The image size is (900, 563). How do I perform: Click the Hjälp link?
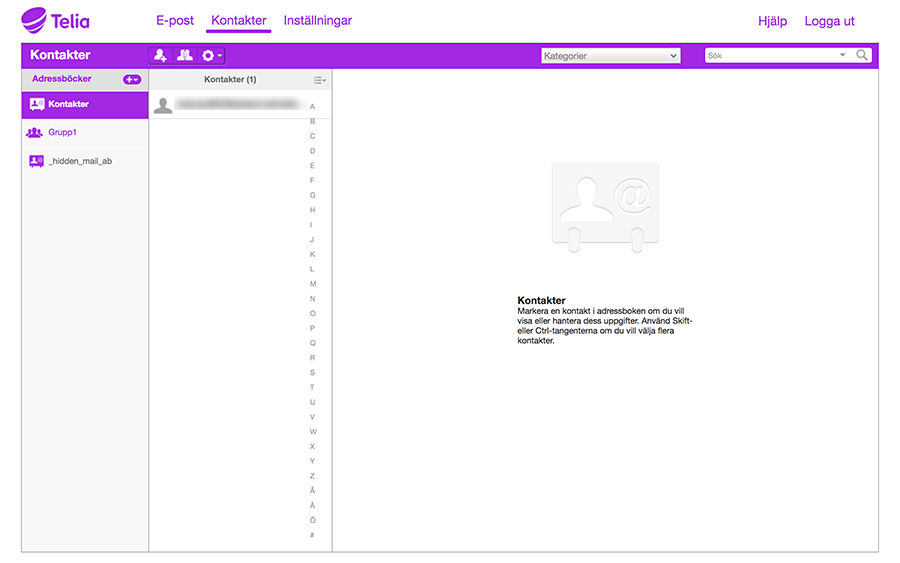[773, 21]
